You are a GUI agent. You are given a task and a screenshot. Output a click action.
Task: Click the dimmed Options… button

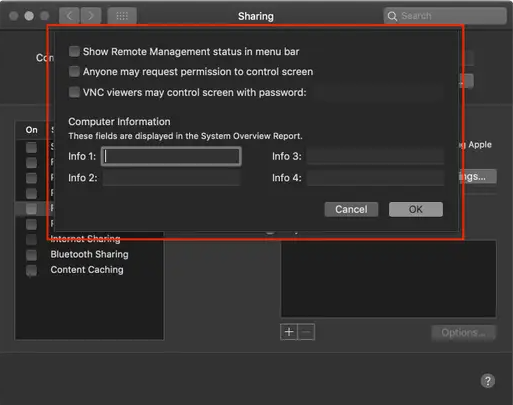tap(463, 333)
